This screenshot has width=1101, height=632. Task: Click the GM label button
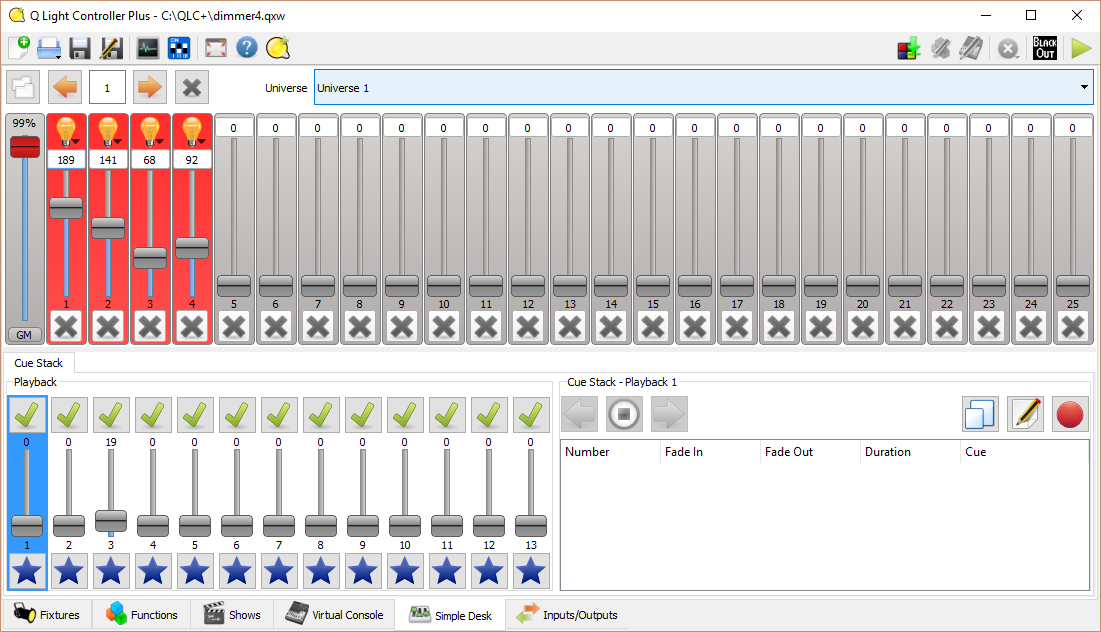pyautogui.click(x=25, y=335)
